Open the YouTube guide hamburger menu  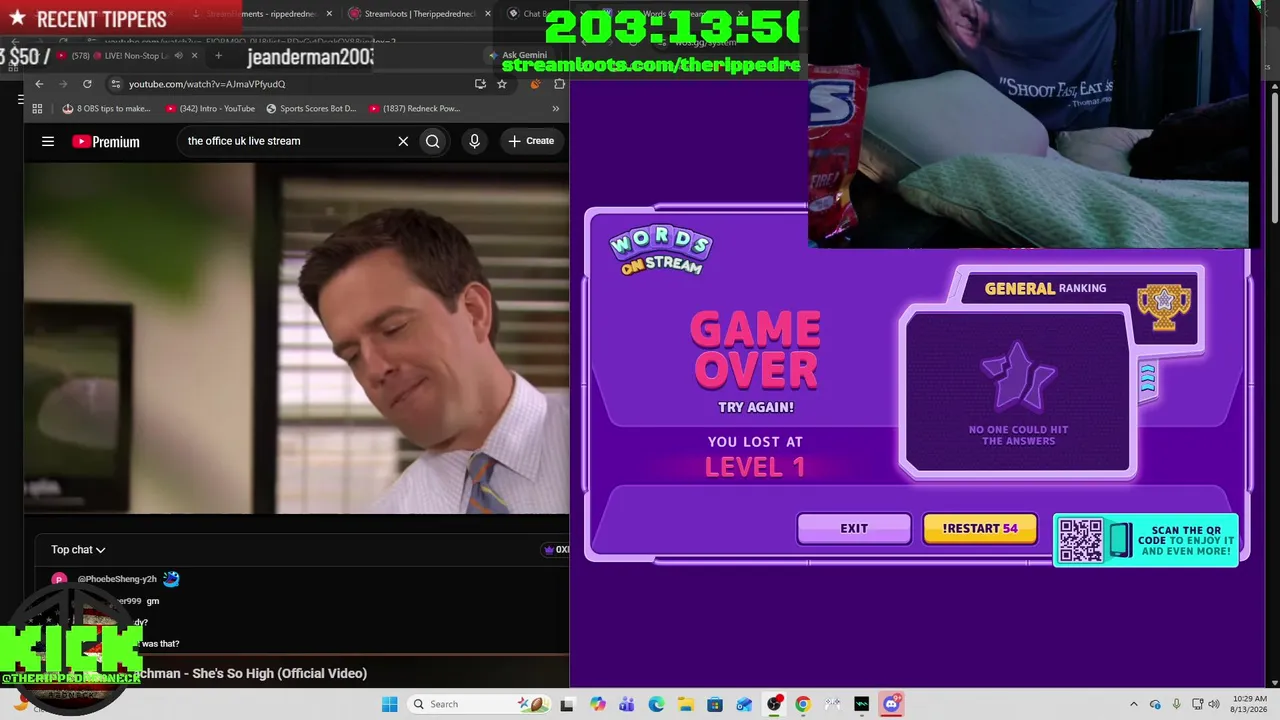pyautogui.click(x=48, y=141)
